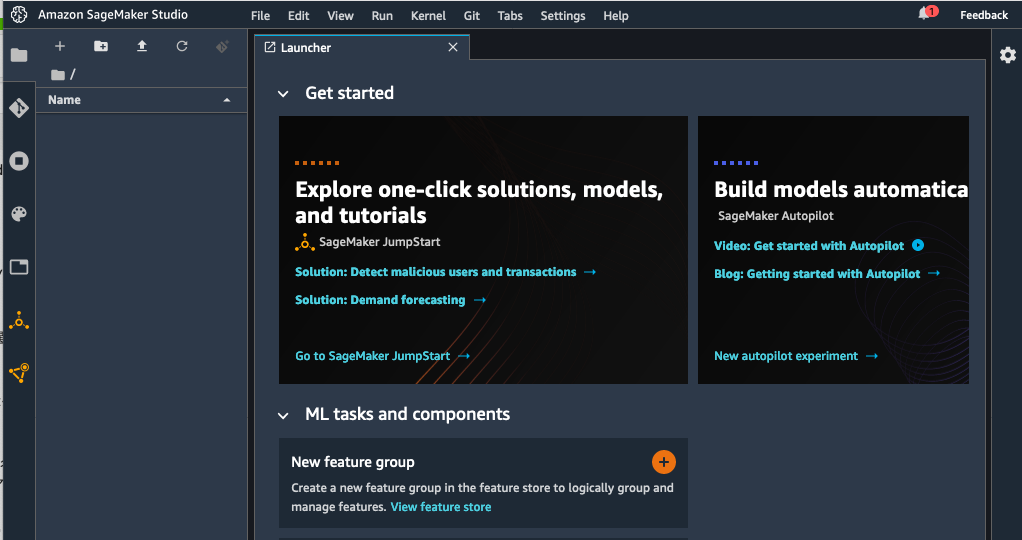
Task: Open the Git menu
Action: tap(472, 16)
